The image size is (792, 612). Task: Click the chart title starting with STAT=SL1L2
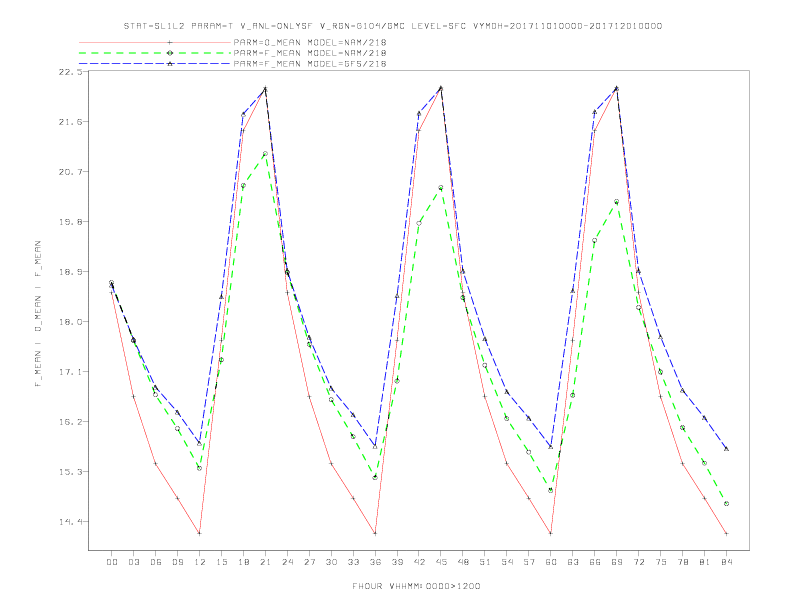[x=392, y=26]
